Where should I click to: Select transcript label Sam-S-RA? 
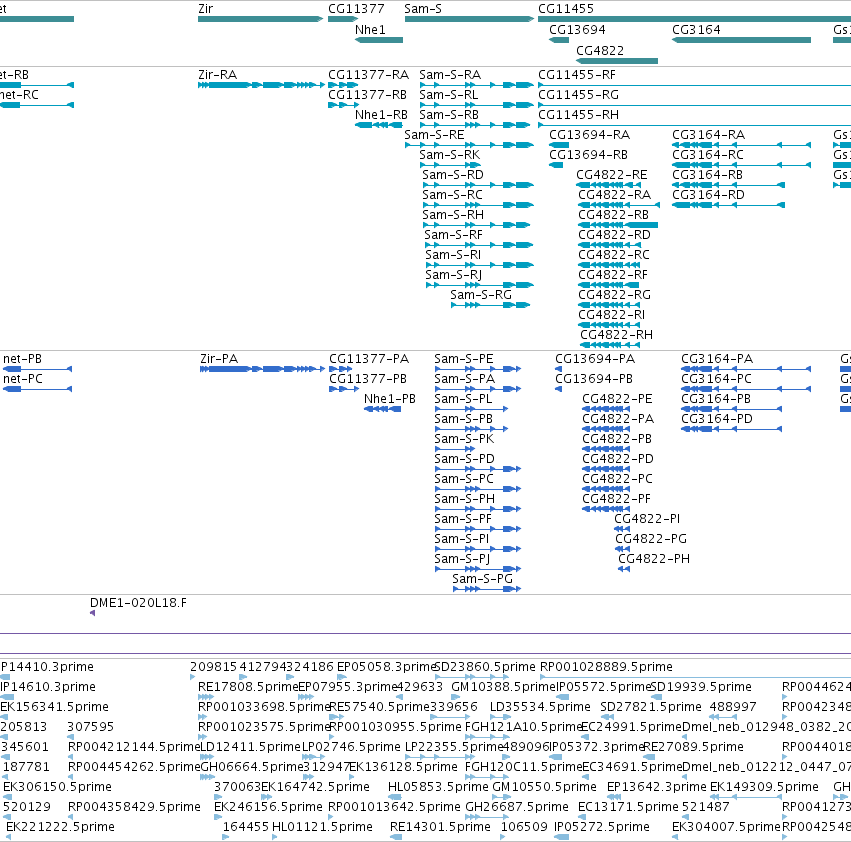pos(450,75)
